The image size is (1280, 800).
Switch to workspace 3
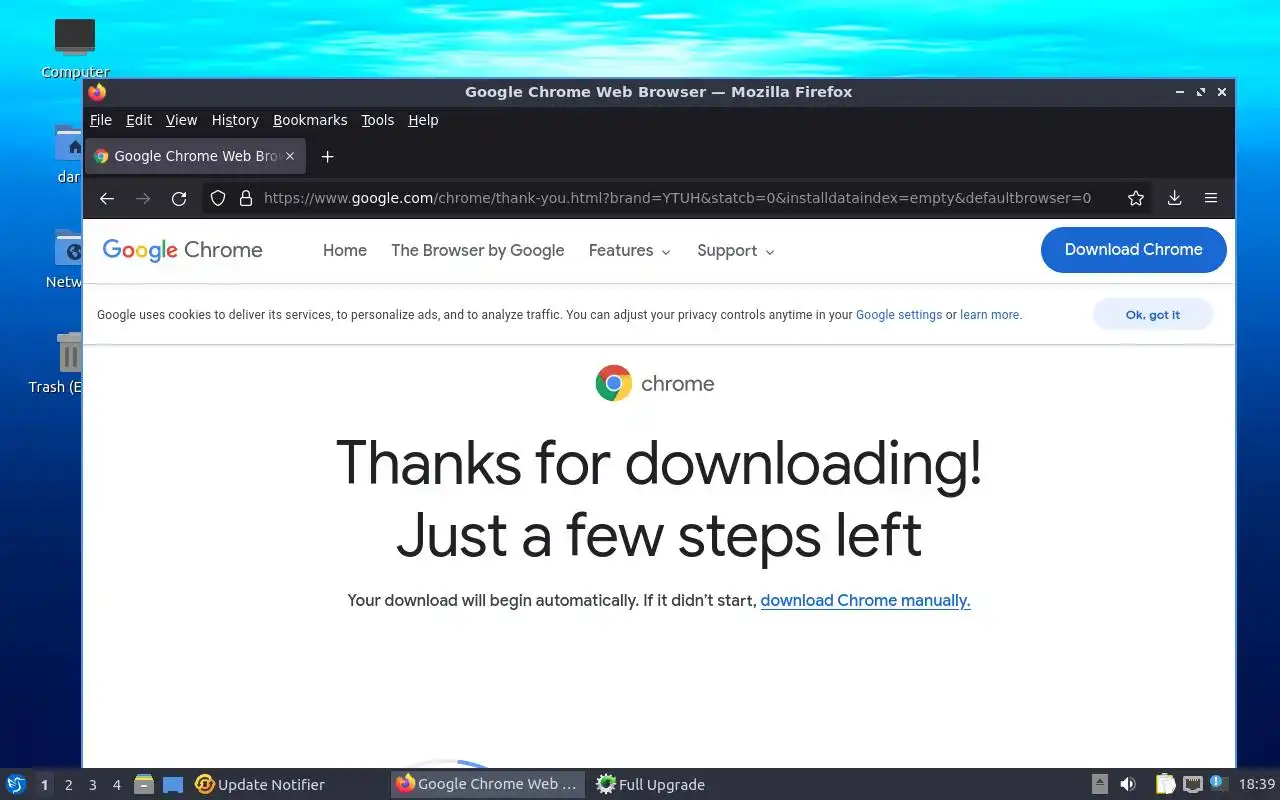pyautogui.click(x=92, y=785)
